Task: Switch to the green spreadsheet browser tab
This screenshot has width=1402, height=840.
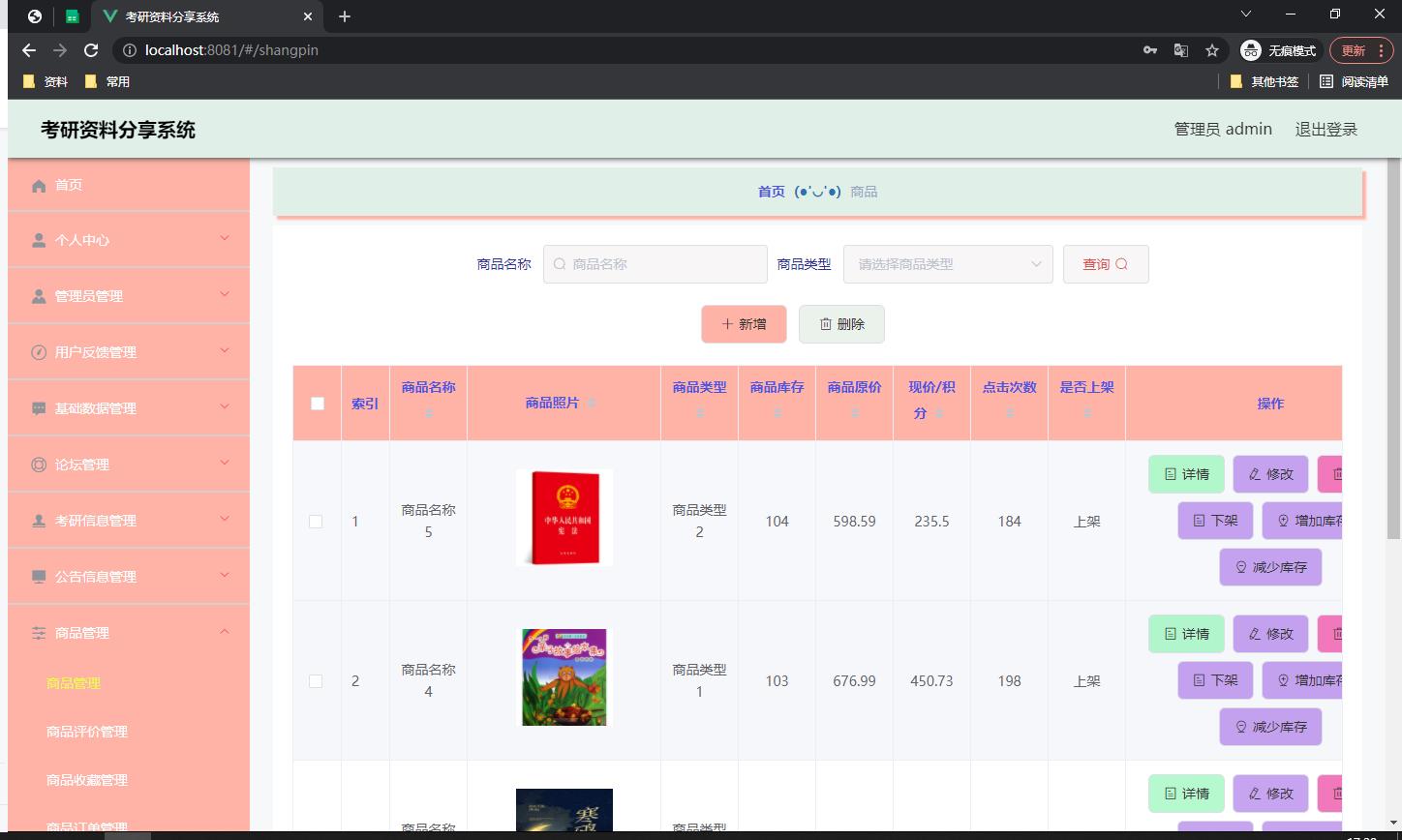Action: (x=72, y=16)
